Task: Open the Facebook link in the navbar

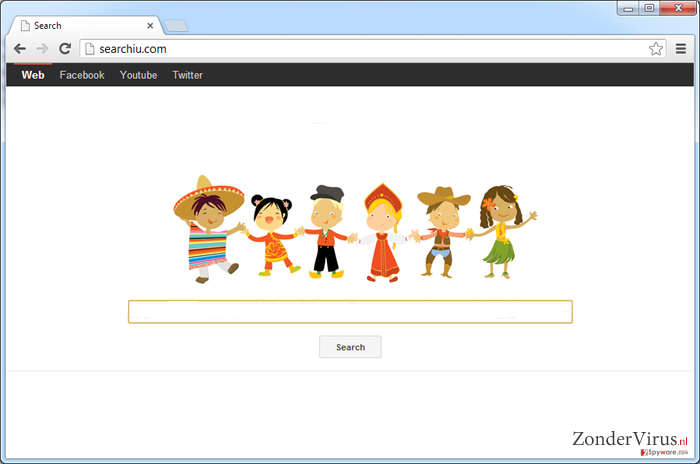Action: [82, 75]
